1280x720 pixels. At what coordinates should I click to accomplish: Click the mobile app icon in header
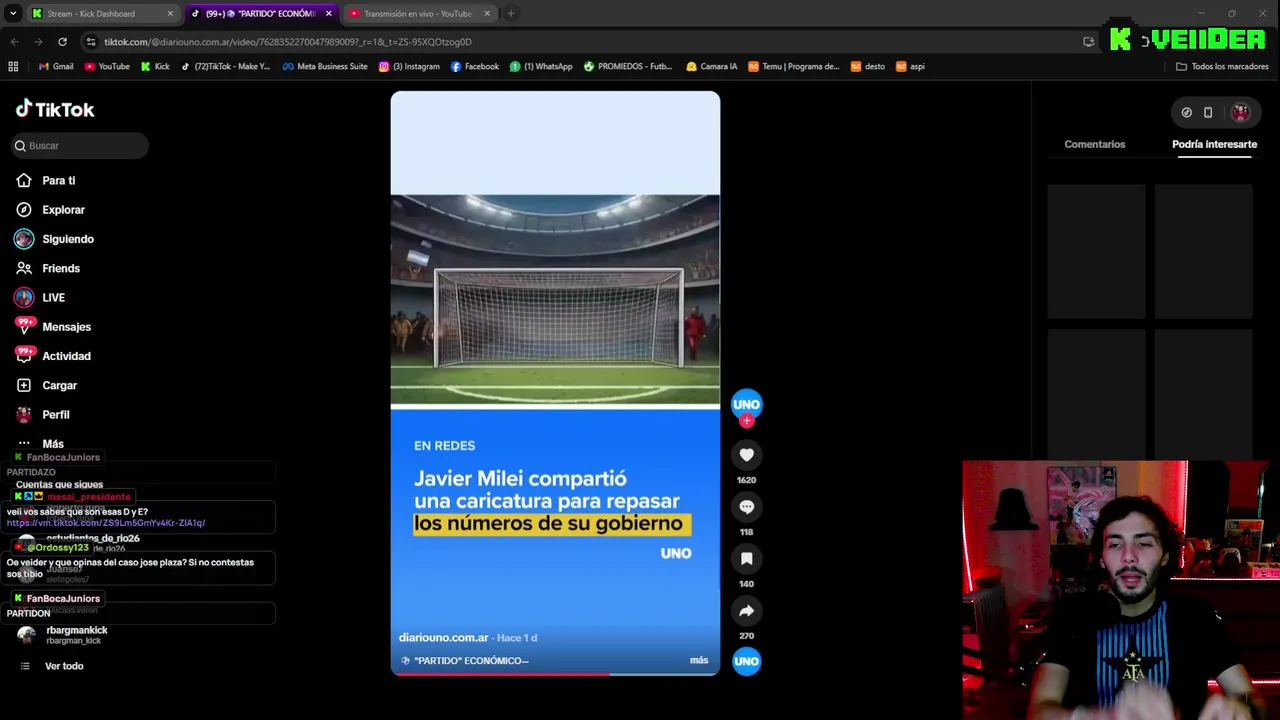[1208, 113]
